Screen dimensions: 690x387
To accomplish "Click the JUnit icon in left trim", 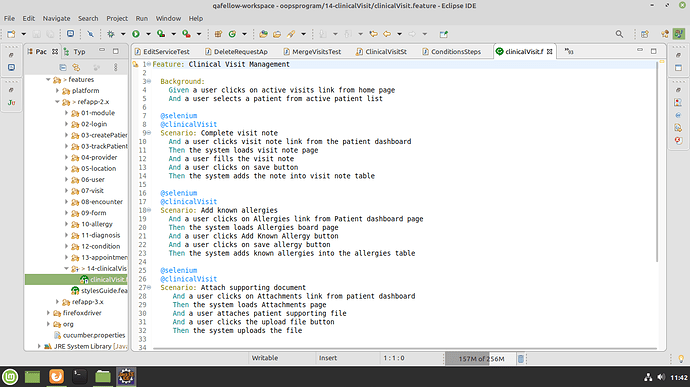I will [x=11, y=103].
